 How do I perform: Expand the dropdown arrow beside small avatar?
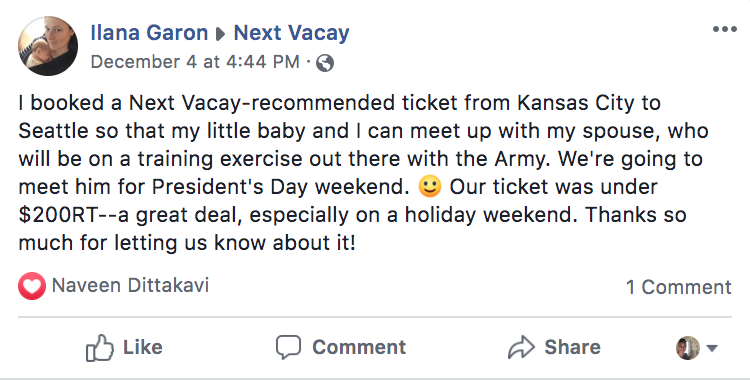point(712,348)
